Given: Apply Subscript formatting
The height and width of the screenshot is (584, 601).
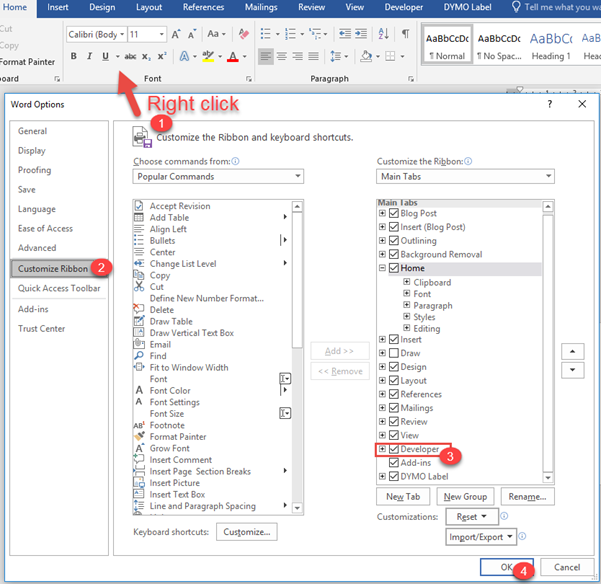Looking at the screenshot, I should (146, 56).
